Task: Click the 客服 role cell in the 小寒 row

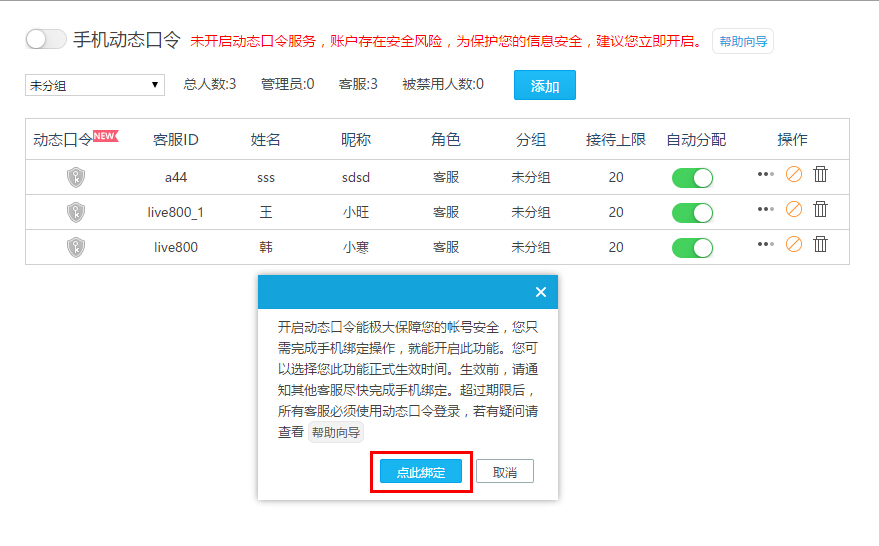Action: (446, 247)
